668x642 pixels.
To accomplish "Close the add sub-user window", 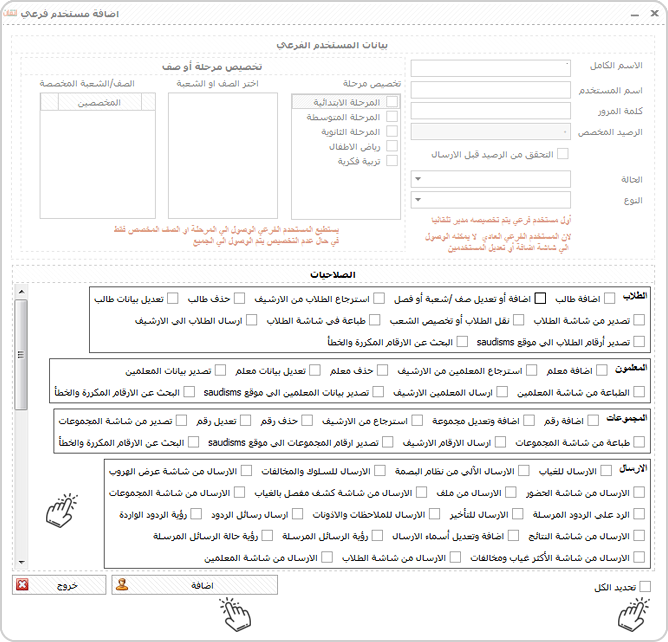I will 655,14.
